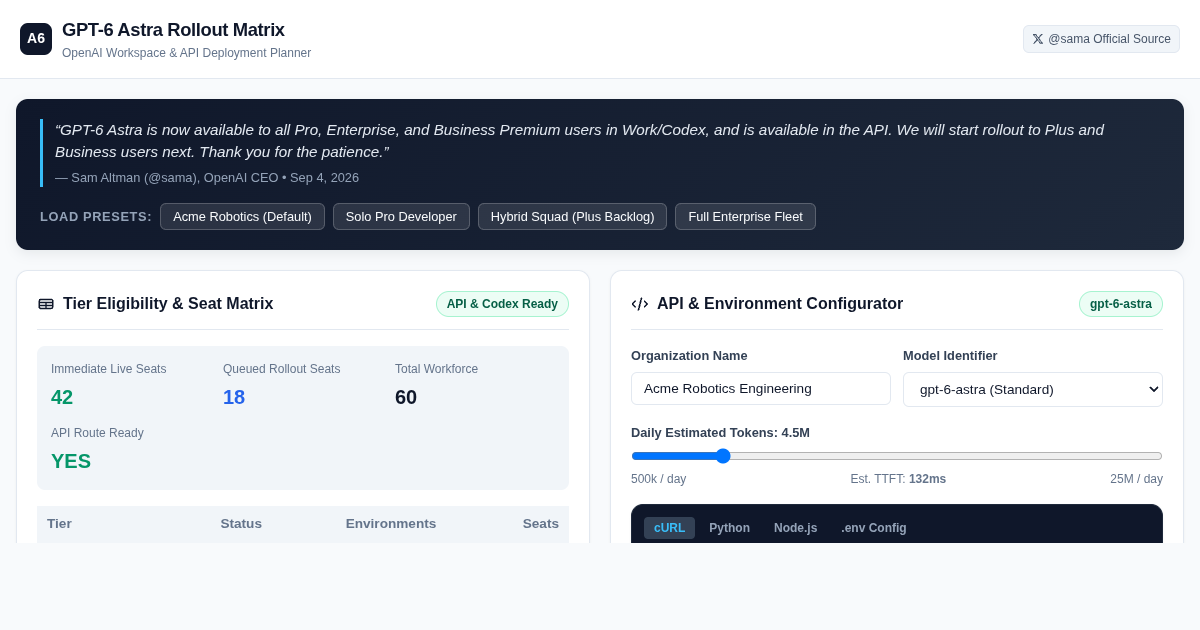Screen dimensions: 1200x630
Task: Click the table icon beside Tier Eligibility heading
Action: pyautogui.click(x=46, y=304)
